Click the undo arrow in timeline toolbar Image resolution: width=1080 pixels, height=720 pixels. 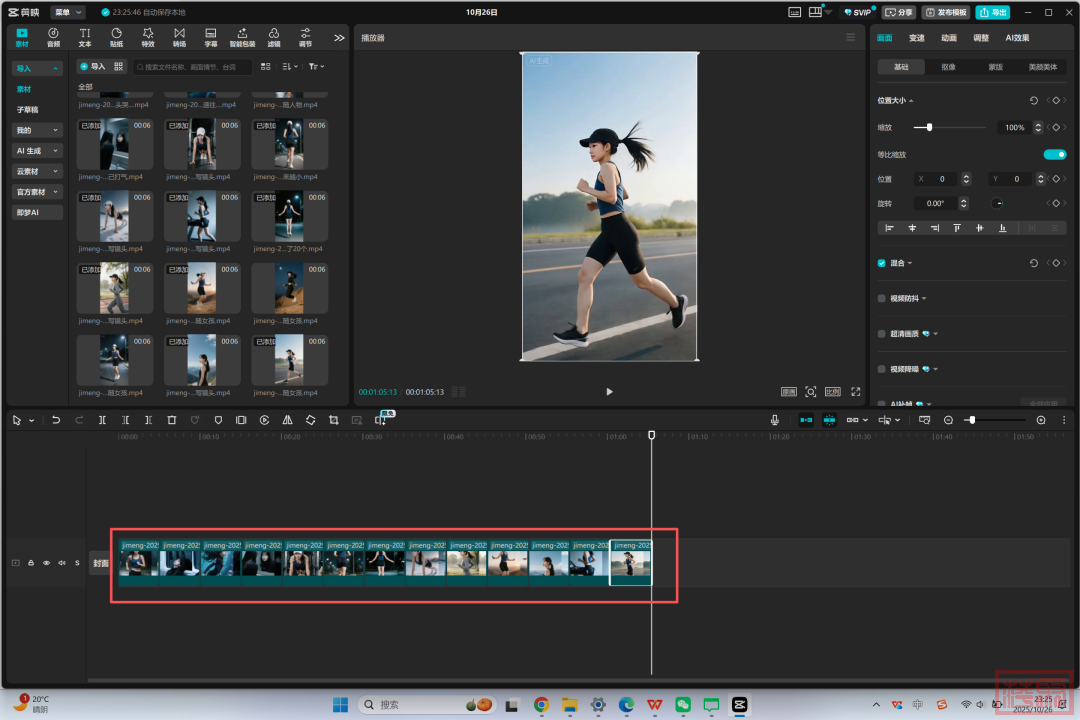[56, 421]
